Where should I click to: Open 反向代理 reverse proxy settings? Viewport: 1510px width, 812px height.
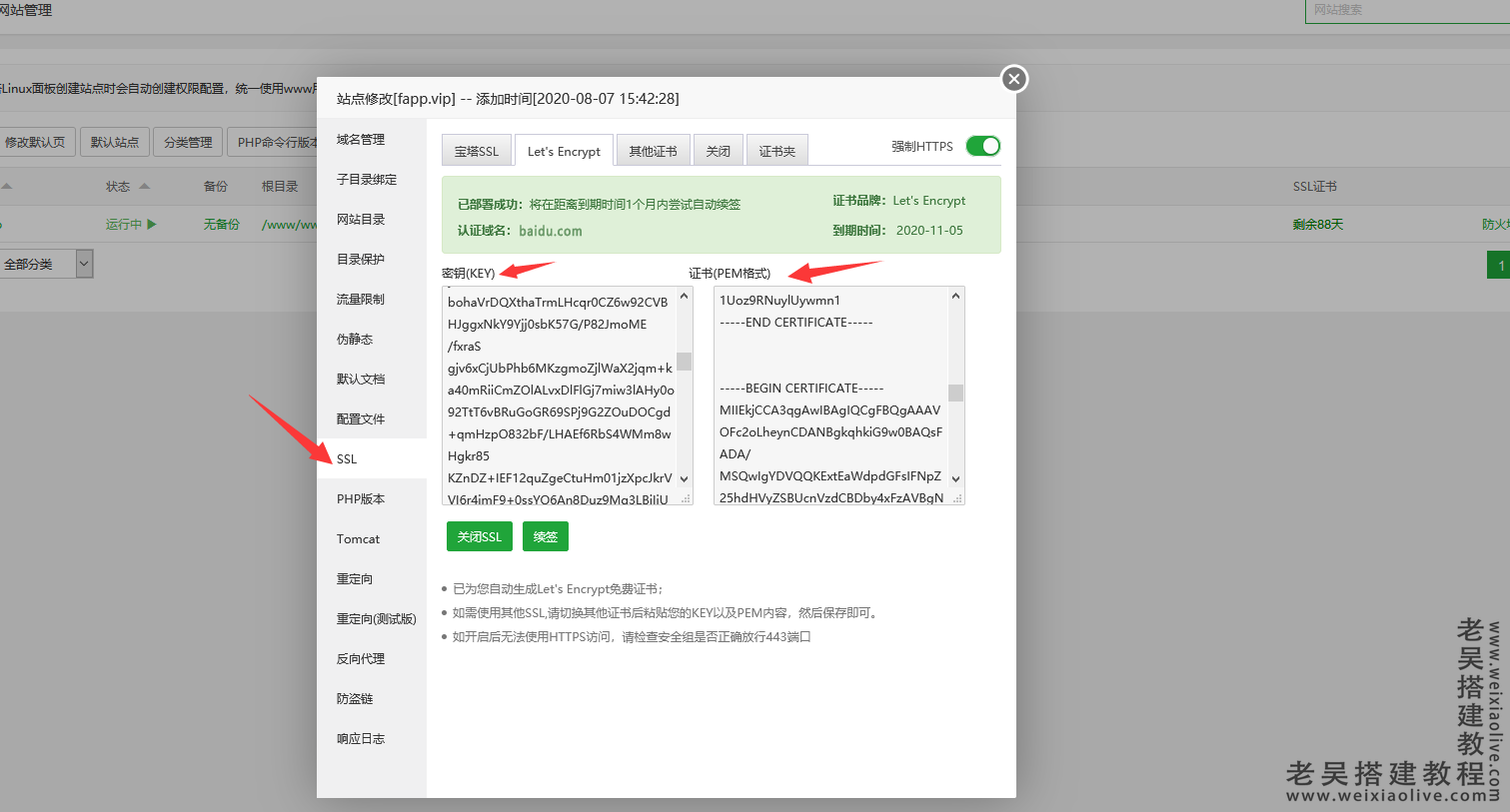[x=358, y=658]
